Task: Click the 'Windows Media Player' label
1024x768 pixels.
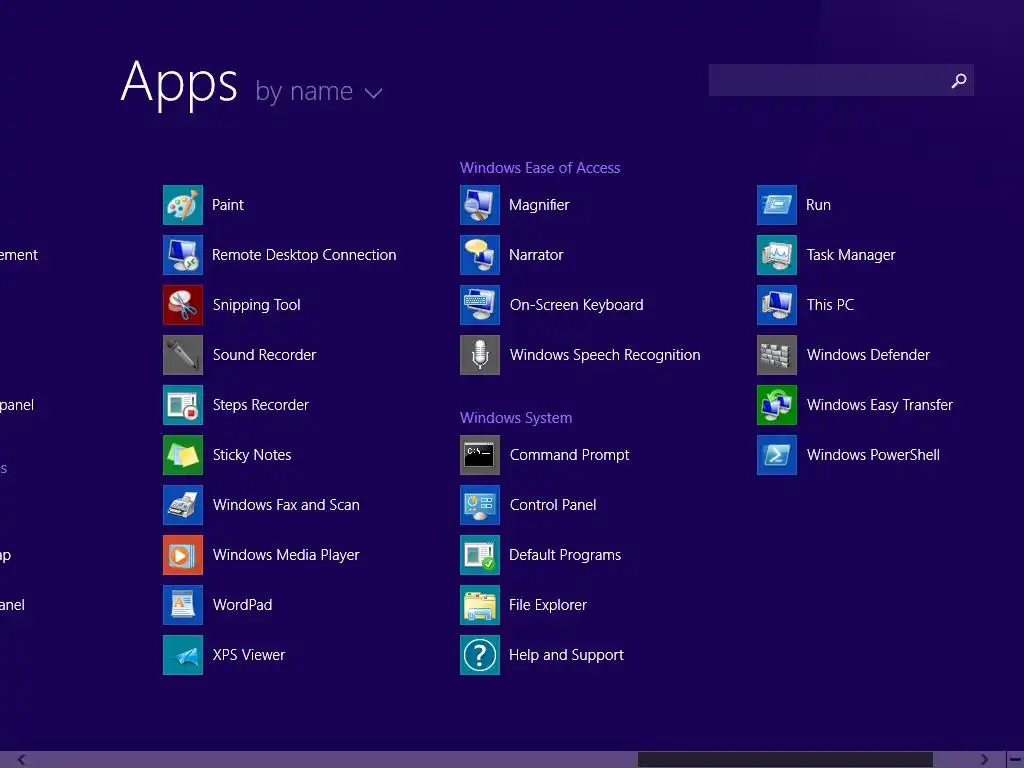Action: [286, 555]
